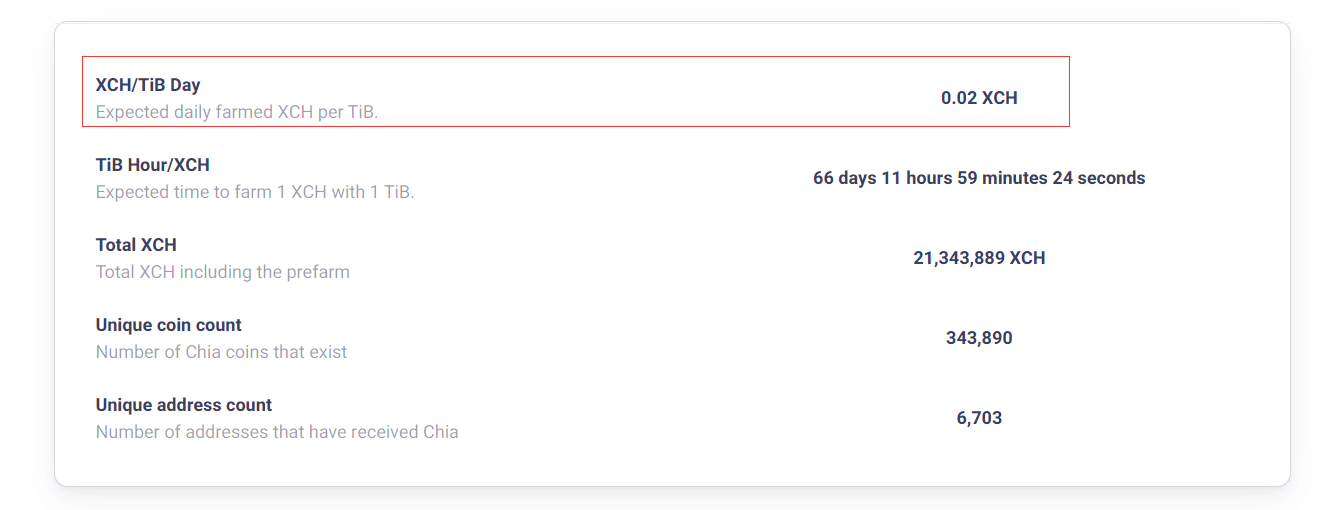The width and height of the screenshot is (1324, 510).
Task: Select the 0.02 XCH value
Action: pos(979,98)
